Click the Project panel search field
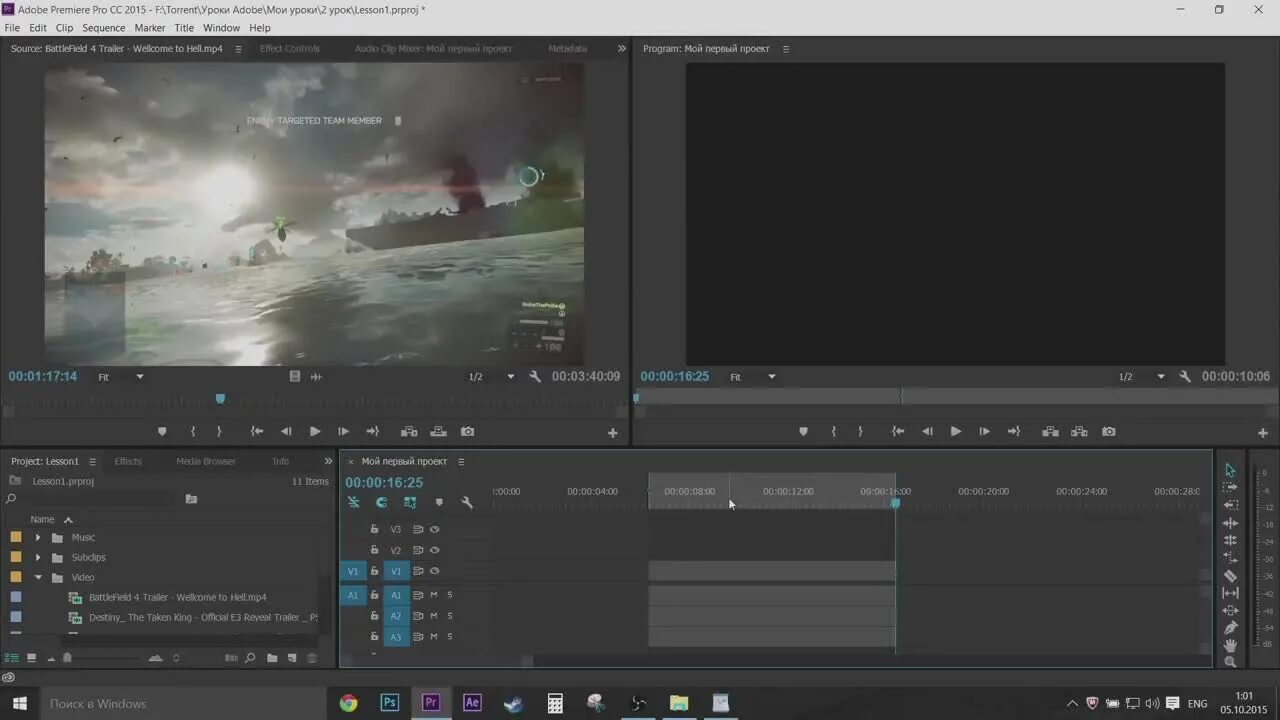The height and width of the screenshot is (720, 1280). point(92,498)
